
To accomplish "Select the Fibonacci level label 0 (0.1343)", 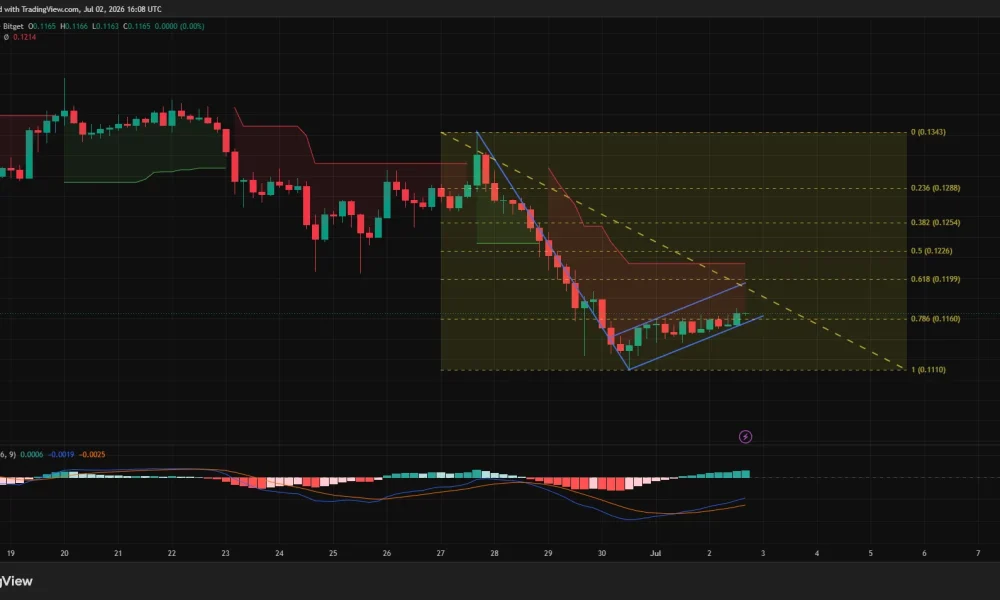I will coord(928,132).
